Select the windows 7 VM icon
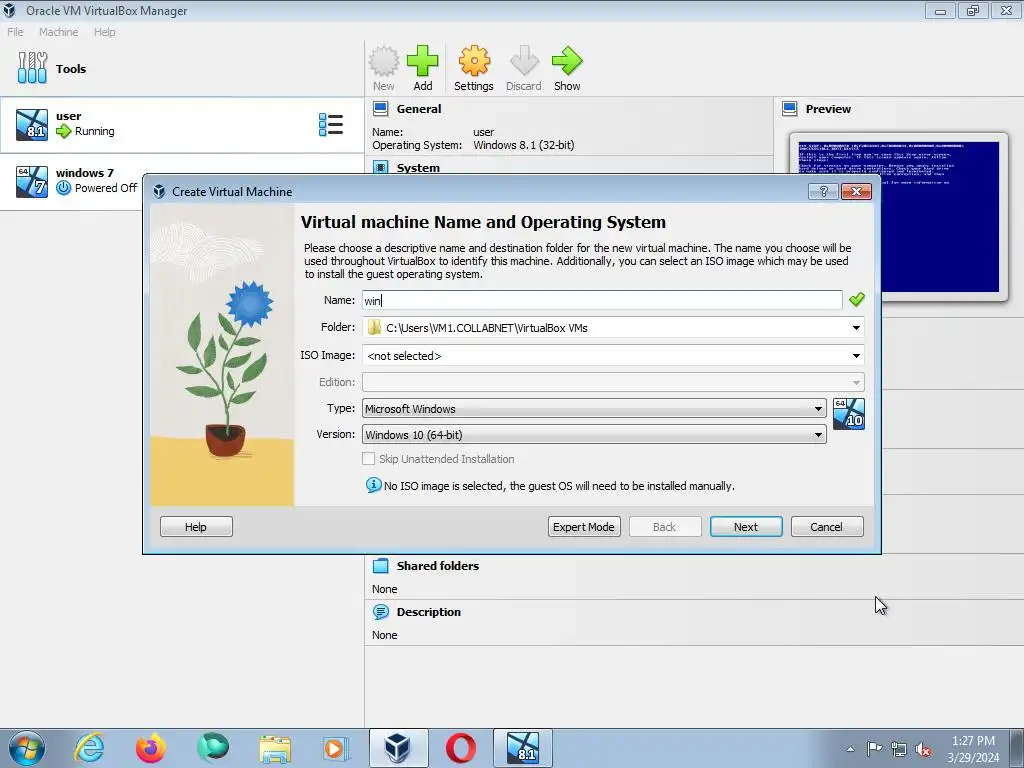The image size is (1024, 768). tap(32, 182)
